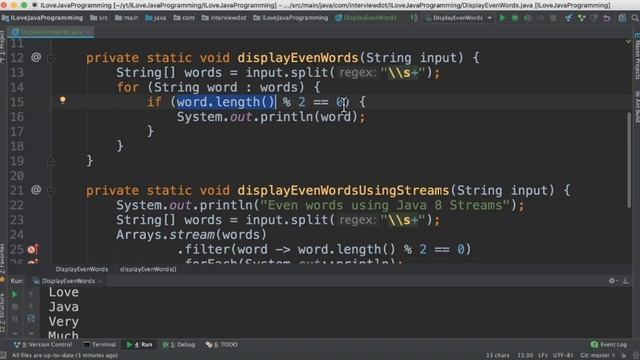
Task: Hide the Run tool window
Action: tap(625, 281)
